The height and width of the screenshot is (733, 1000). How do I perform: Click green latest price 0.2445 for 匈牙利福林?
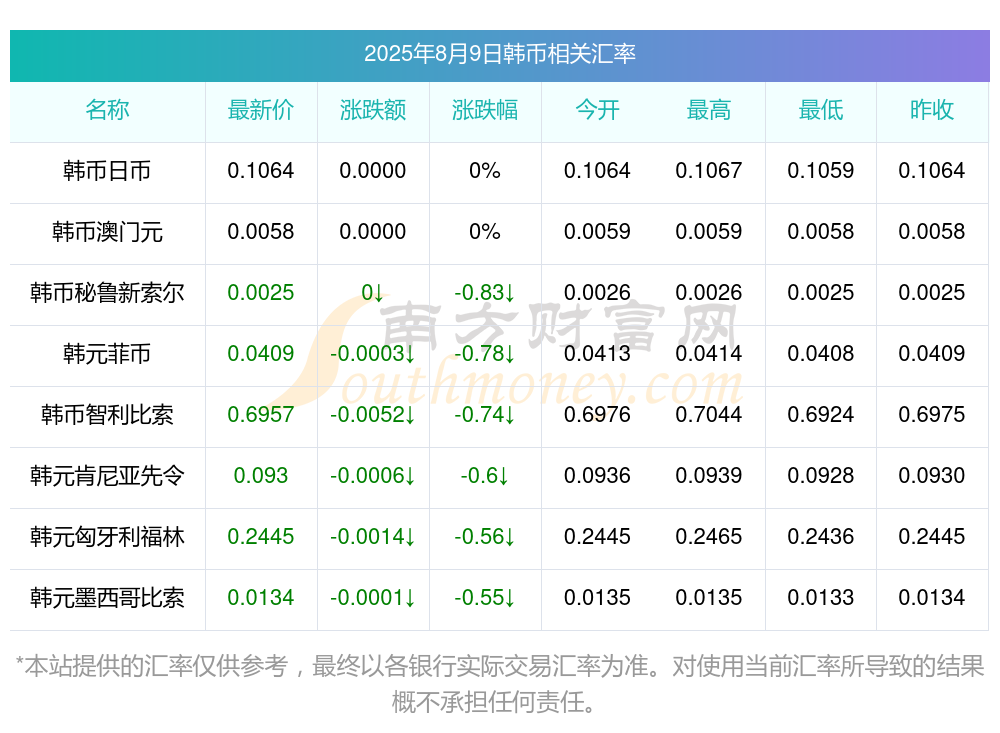coord(261,537)
